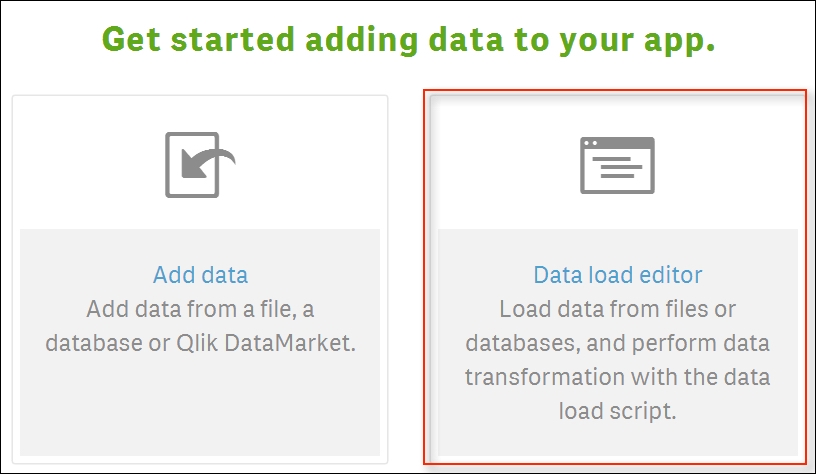Click the "Get started adding data to your app." heading
The image size is (816, 474).
409,40
